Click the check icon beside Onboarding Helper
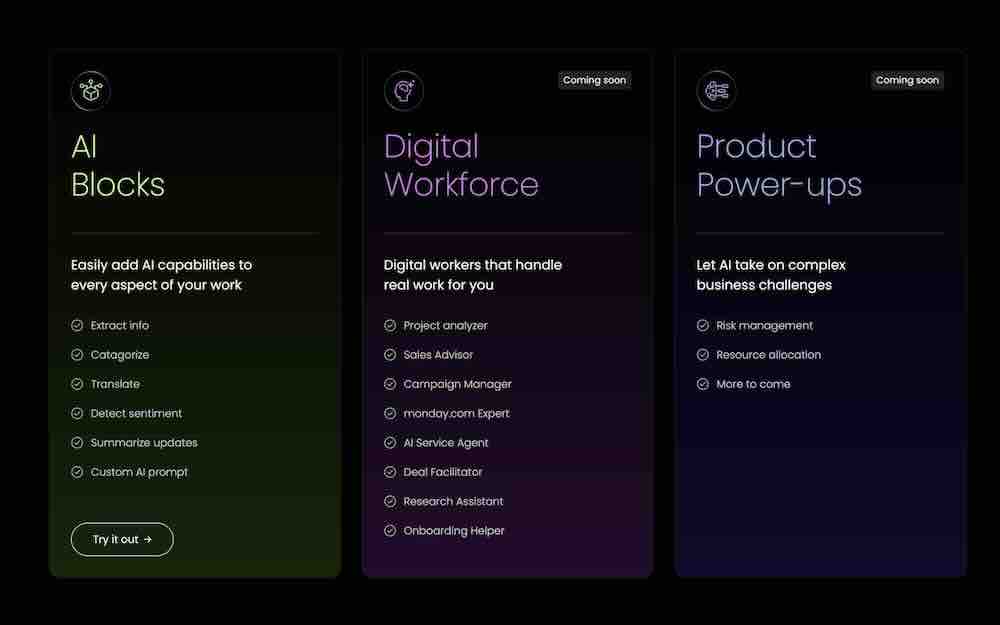 tap(390, 531)
